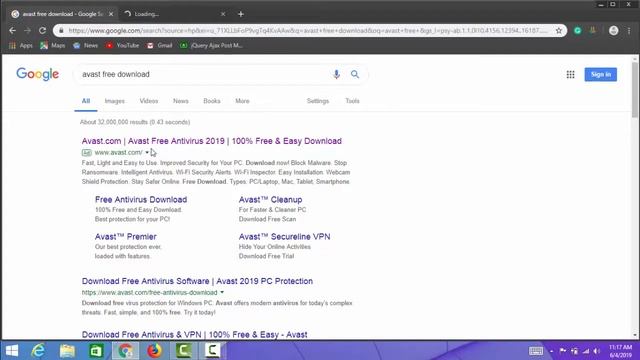The width and height of the screenshot is (640, 360).
Task: Select the All results tab
Action: [x=86, y=101]
